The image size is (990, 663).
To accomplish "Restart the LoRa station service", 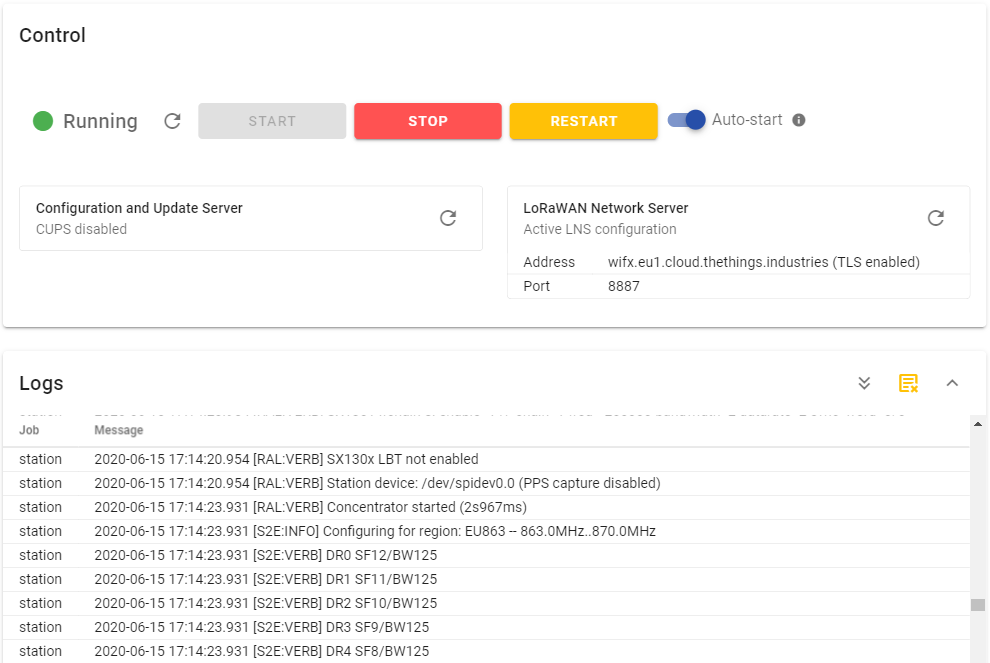I will pyautogui.click(x=583, y=120).
